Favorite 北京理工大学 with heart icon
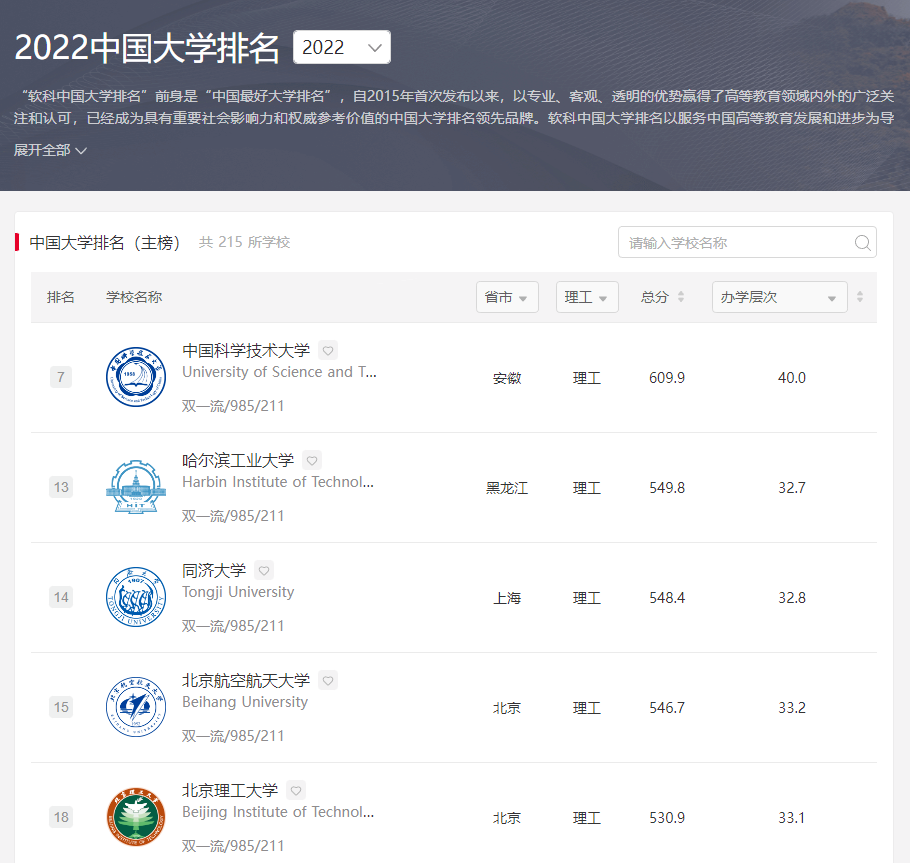Screen dimensions: 910x863 (x=296, y=790)
